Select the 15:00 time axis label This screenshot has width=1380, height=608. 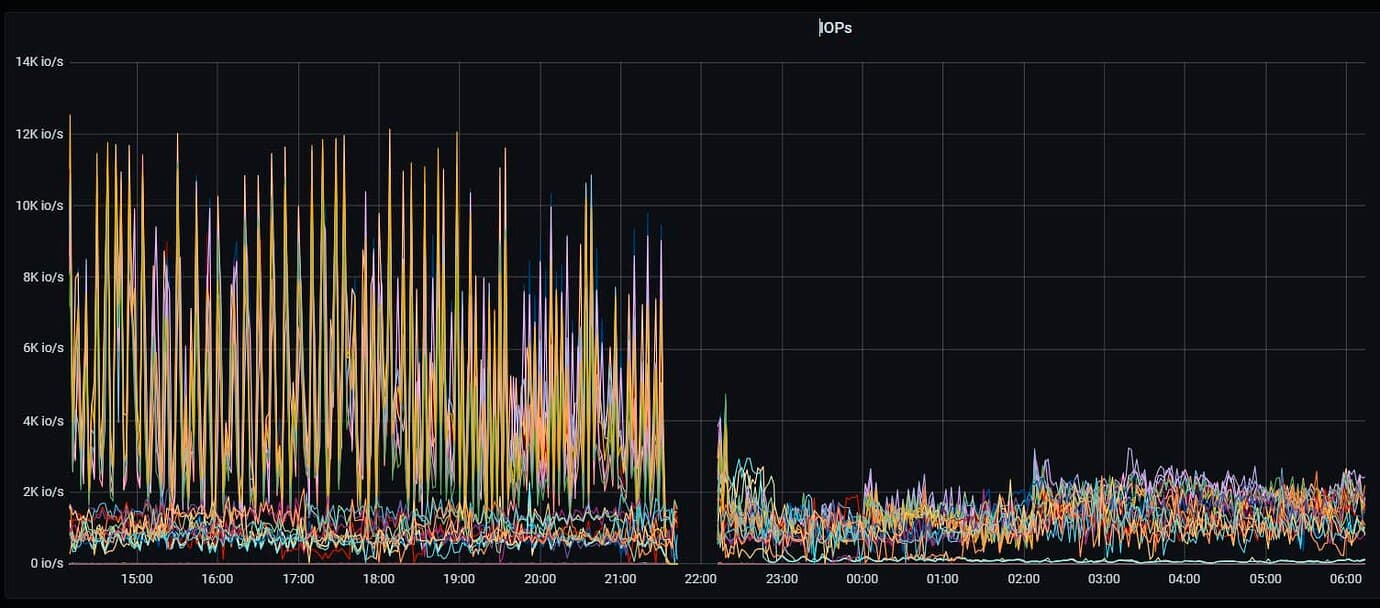click(136, 579)
